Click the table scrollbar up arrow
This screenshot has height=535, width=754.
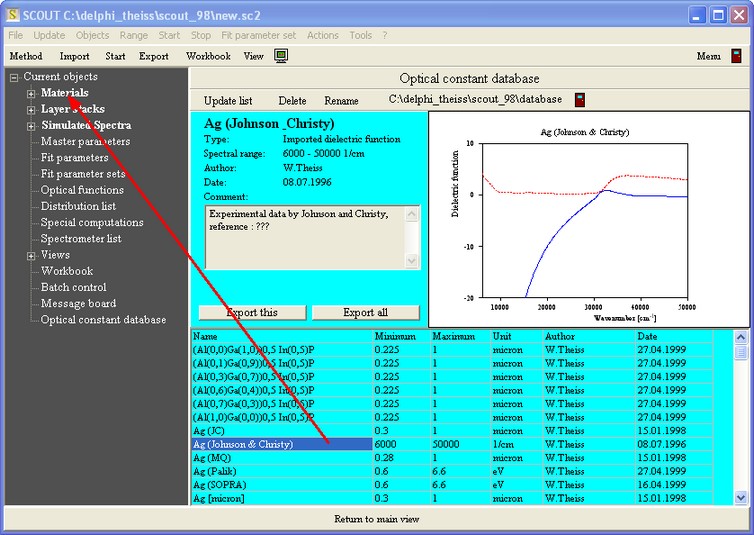(x=740, y=337)
